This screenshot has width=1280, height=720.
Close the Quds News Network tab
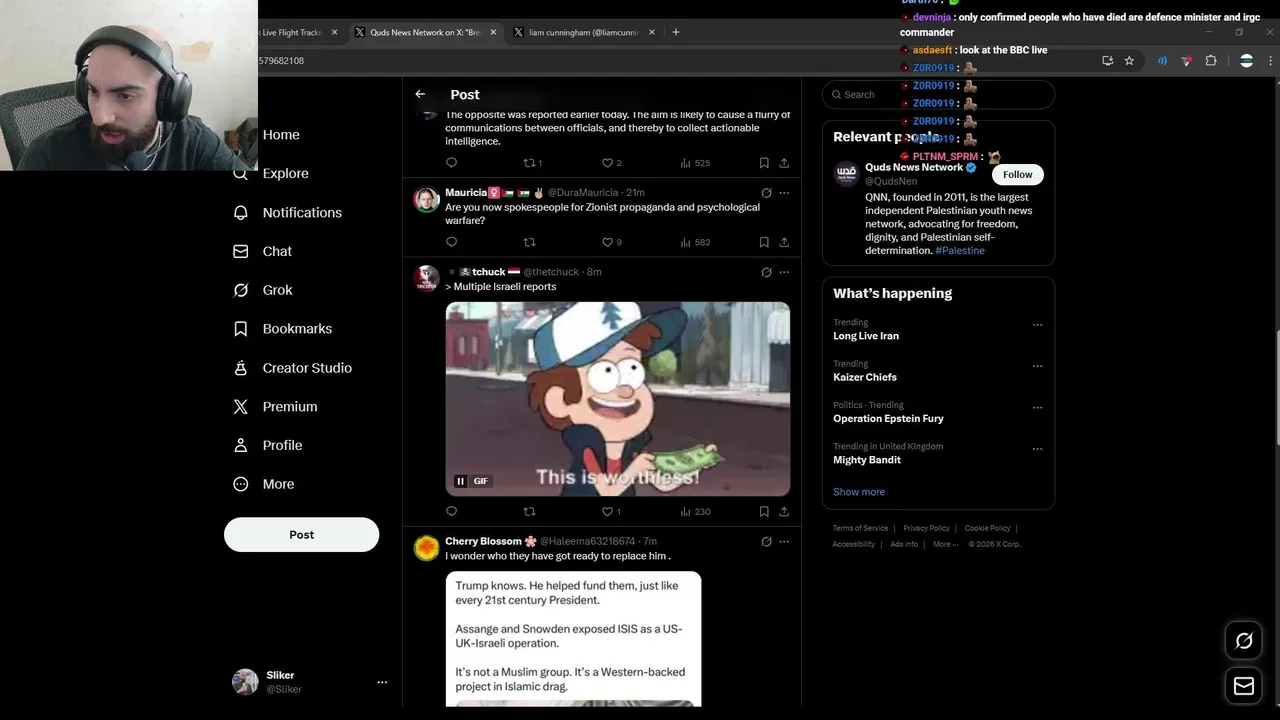493,32
